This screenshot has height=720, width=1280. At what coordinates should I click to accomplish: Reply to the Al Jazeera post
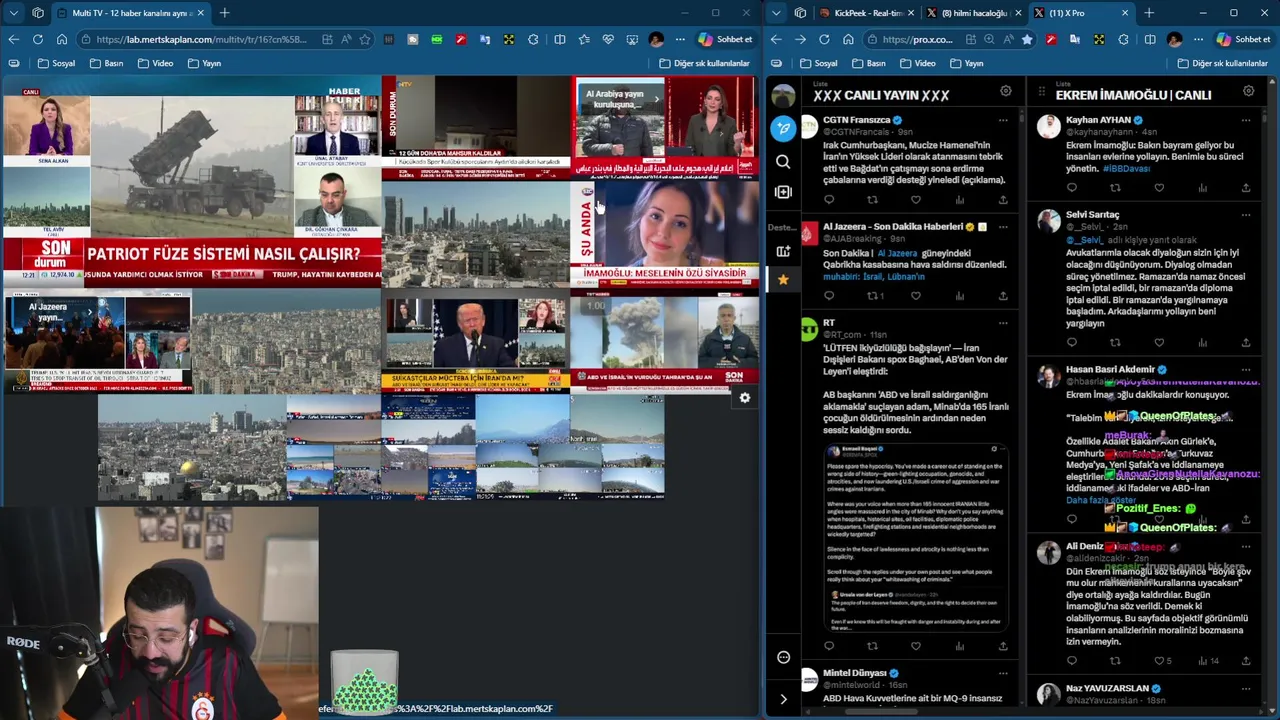point(829,296)
